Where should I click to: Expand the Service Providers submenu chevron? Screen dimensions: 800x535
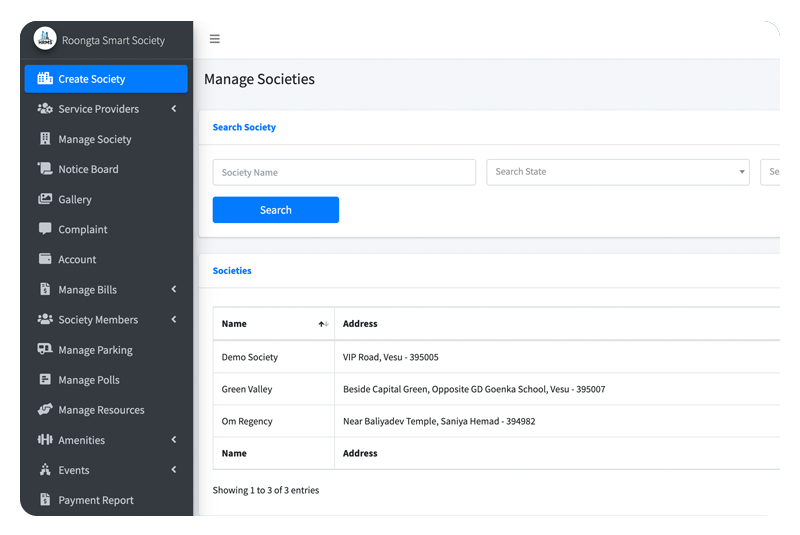[x=173, y=109]
